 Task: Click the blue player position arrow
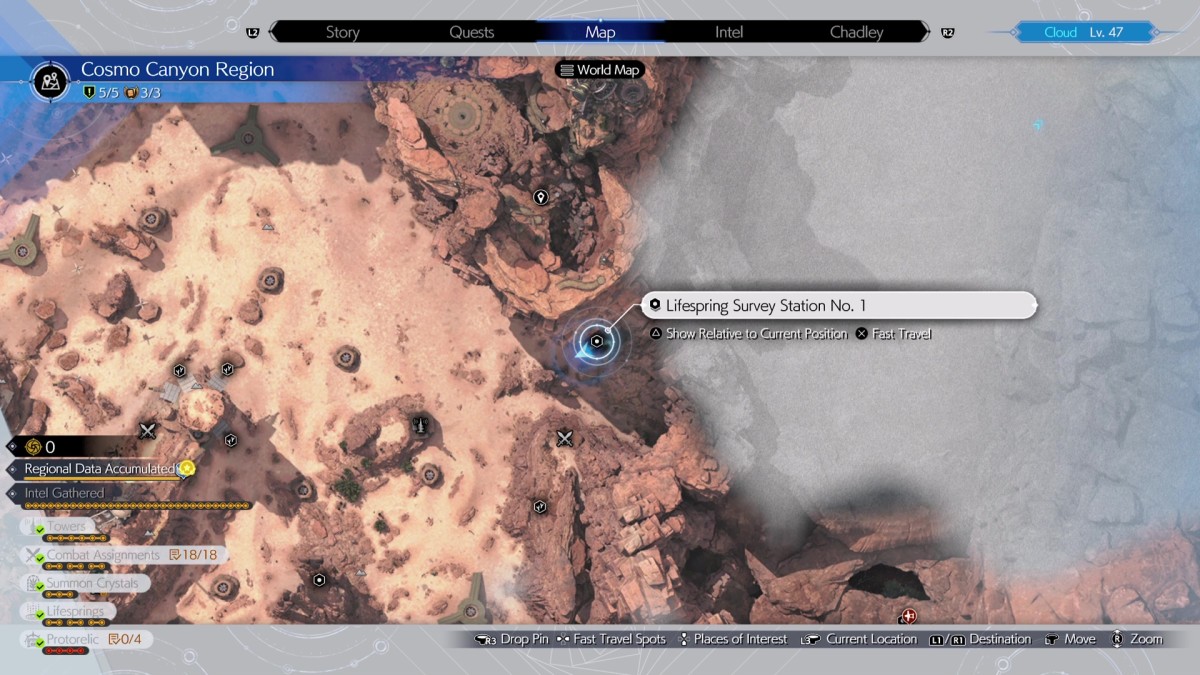pos(583,354)
